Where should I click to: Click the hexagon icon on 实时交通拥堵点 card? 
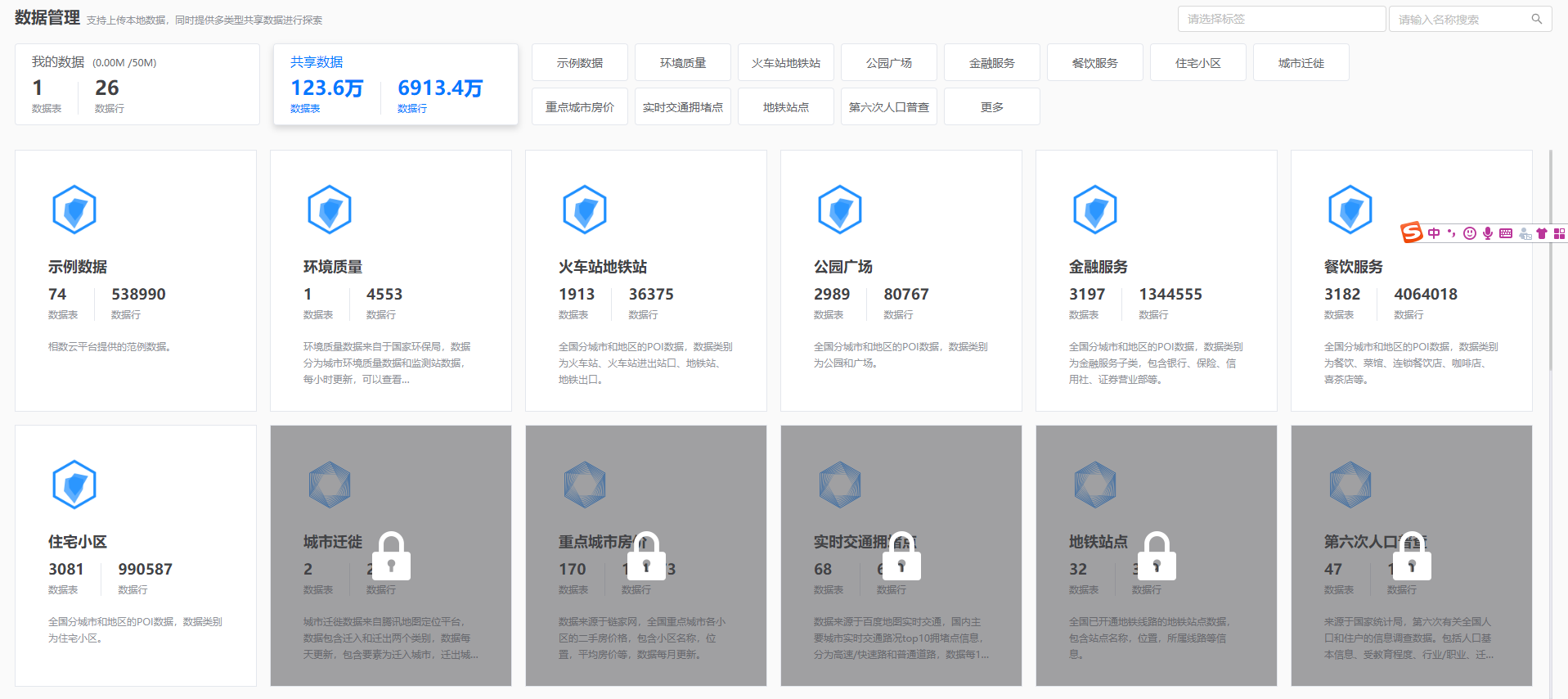pyautogui.click(x=840, y=485)
